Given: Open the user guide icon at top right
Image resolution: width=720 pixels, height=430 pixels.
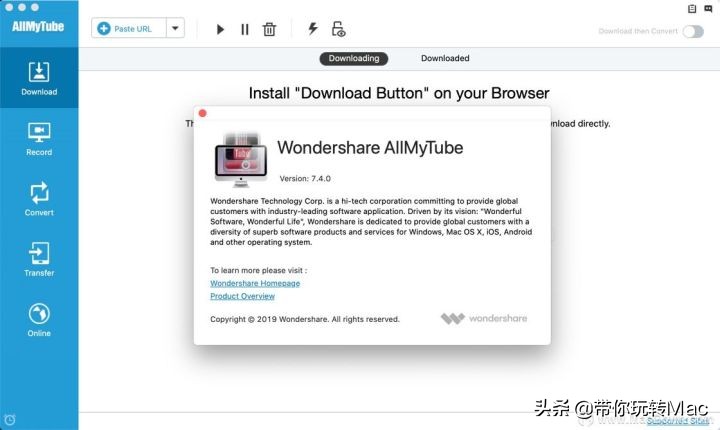Looking at the screenshot, I should (692, 8).
